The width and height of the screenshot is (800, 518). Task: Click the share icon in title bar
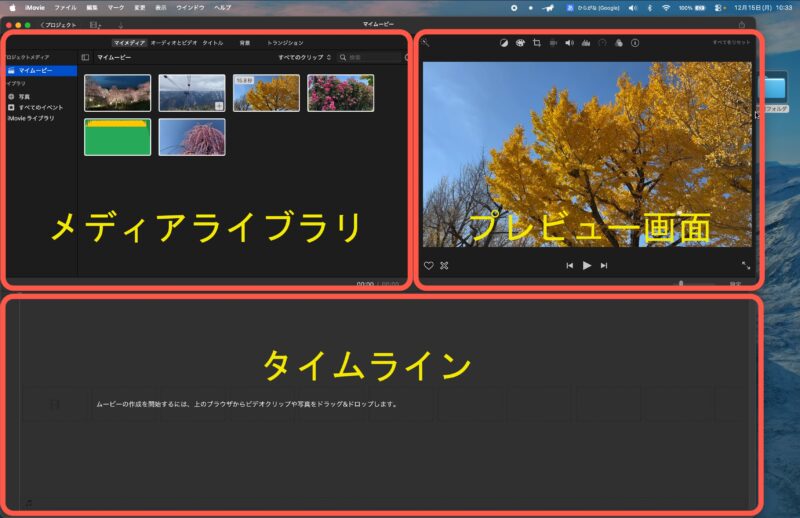click(x=741, y=24)
